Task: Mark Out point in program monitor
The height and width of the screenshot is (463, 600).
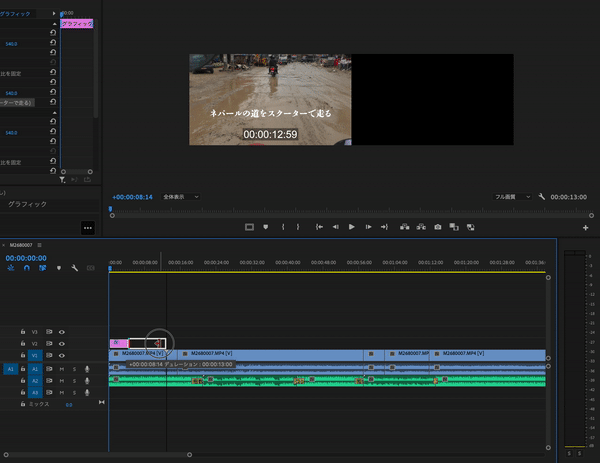Action: [x=298, y=227]
